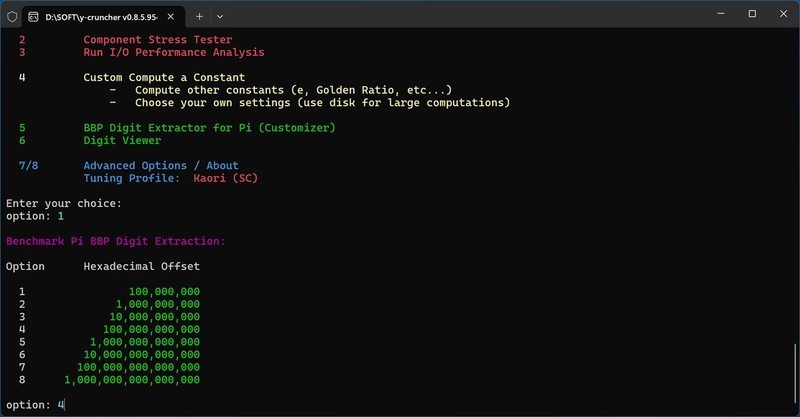Open a new tab with plus button
The image size is (800, 417).
[199, 16]
